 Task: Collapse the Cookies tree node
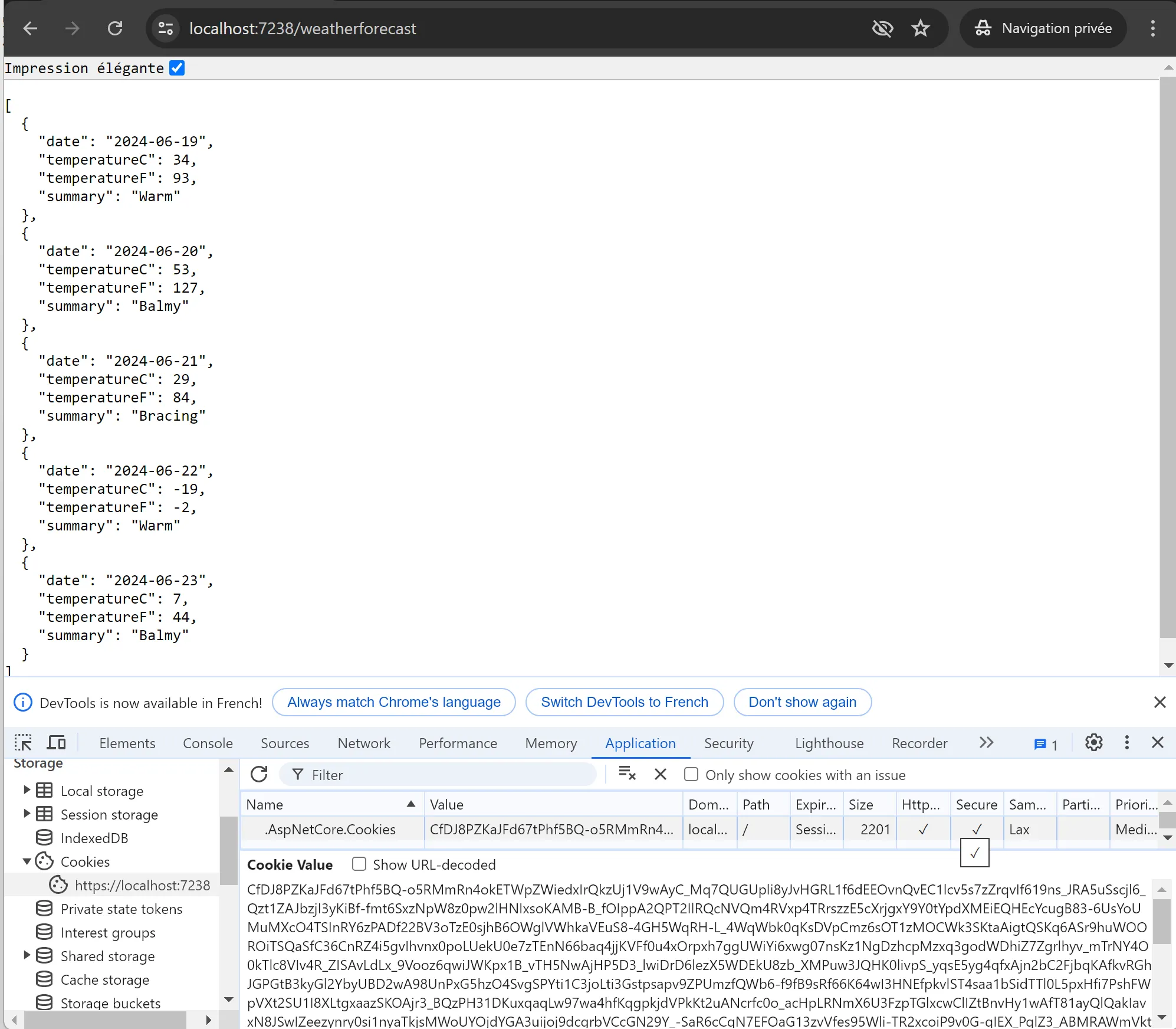(27, 861)
